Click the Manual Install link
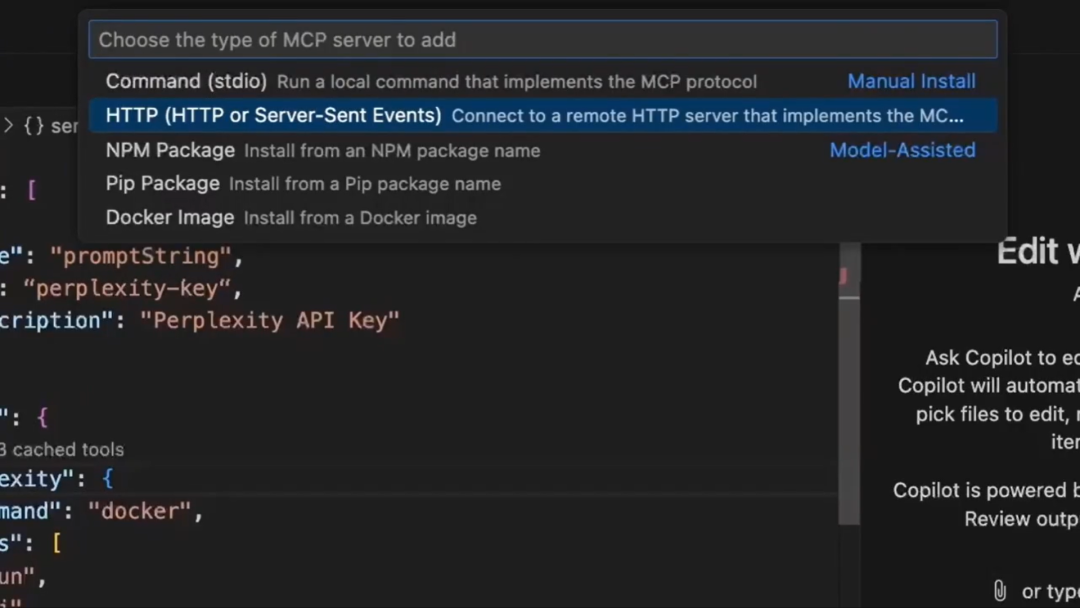The height and width of the screenshot is (608, 1080). 910,81
